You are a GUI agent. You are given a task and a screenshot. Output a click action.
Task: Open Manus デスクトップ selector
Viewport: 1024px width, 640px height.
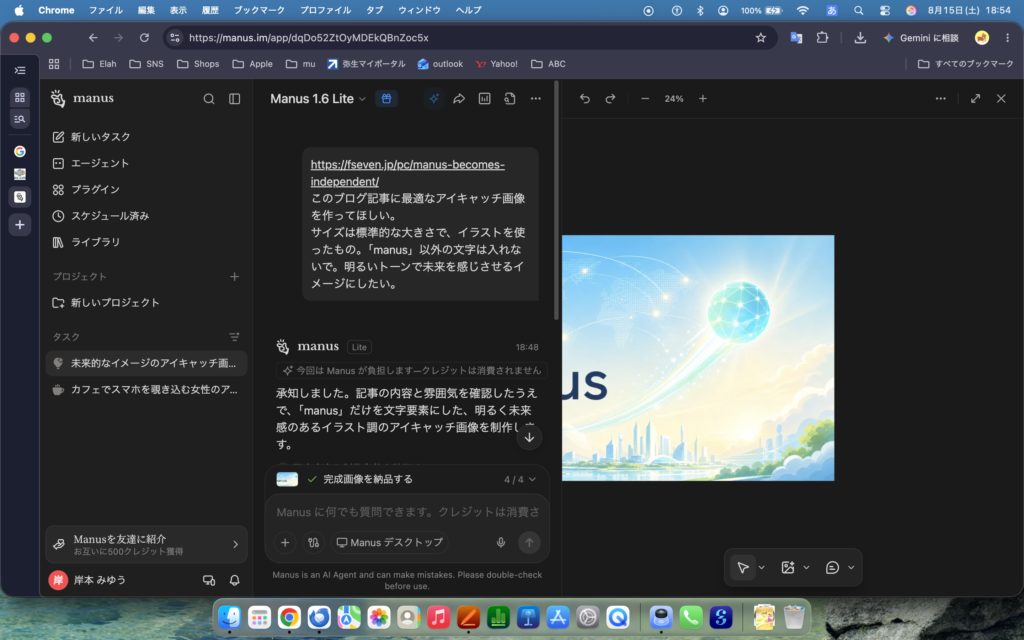click(x=390, y=542)
